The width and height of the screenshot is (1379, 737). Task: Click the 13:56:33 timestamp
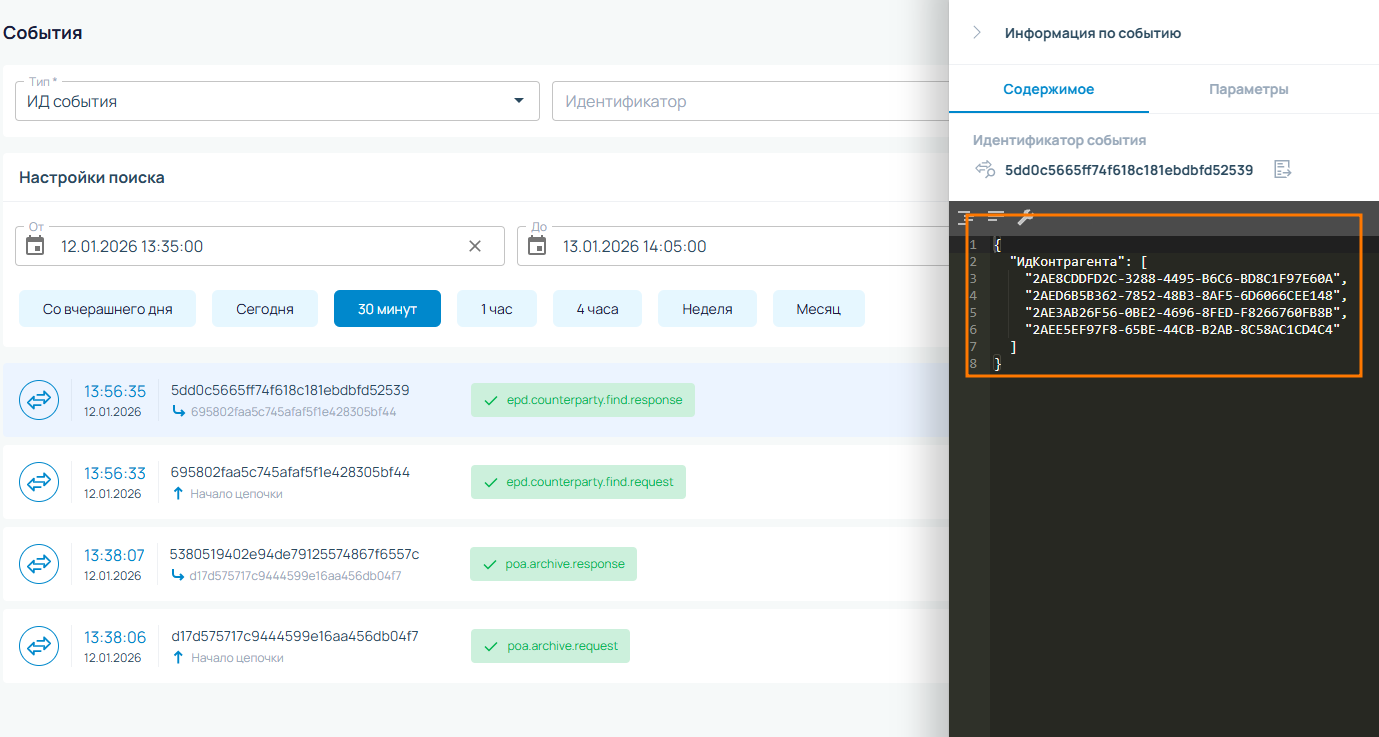115,473
